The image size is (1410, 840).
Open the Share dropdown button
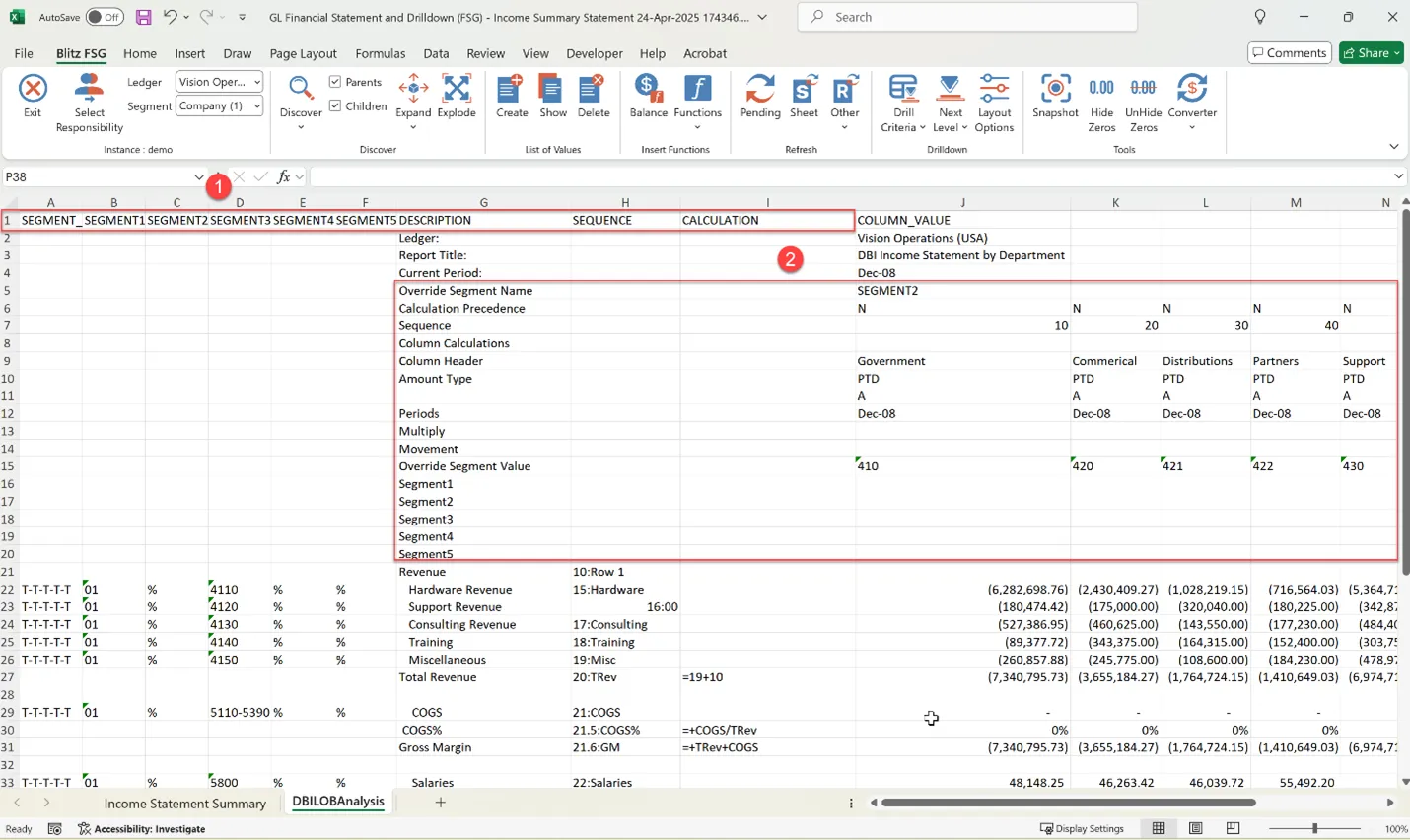(1371, 53)
